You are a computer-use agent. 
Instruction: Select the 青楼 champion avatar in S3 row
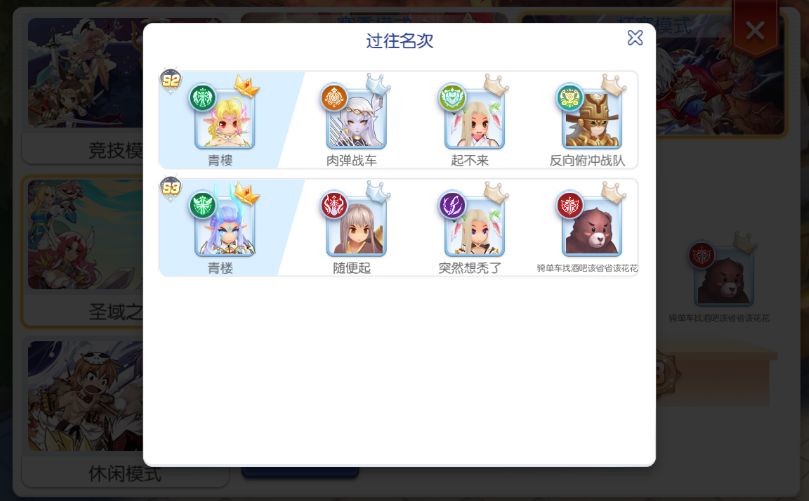click(225, 227)
